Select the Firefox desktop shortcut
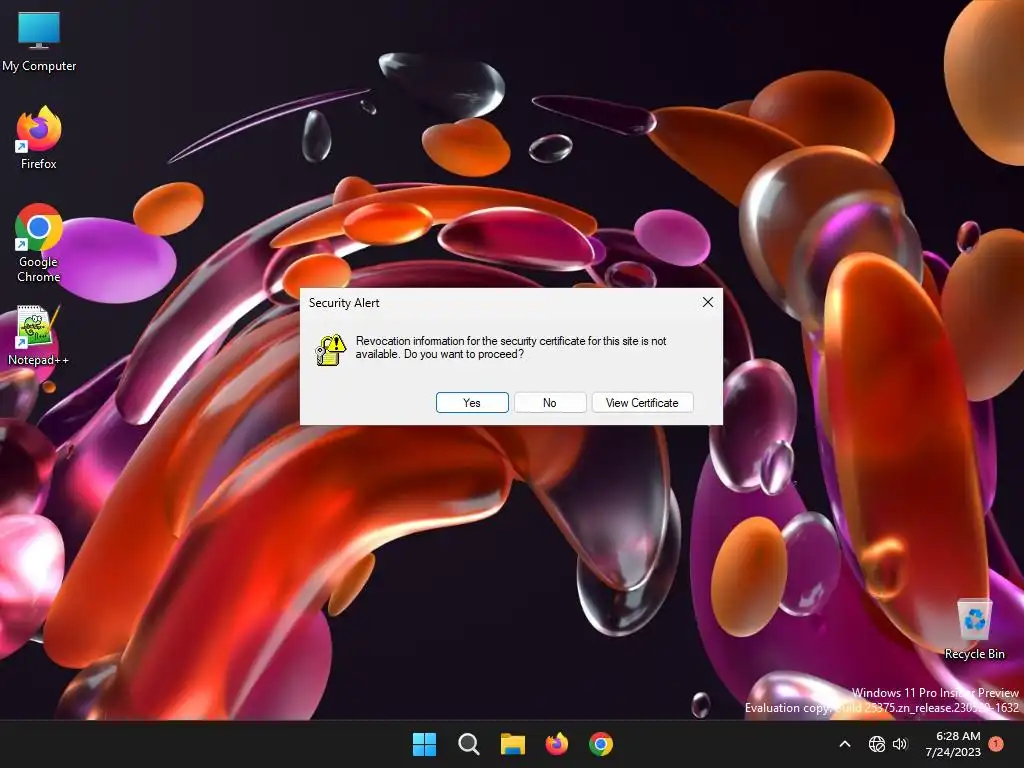The image size is (1024, 768). [x=39, y=138]
